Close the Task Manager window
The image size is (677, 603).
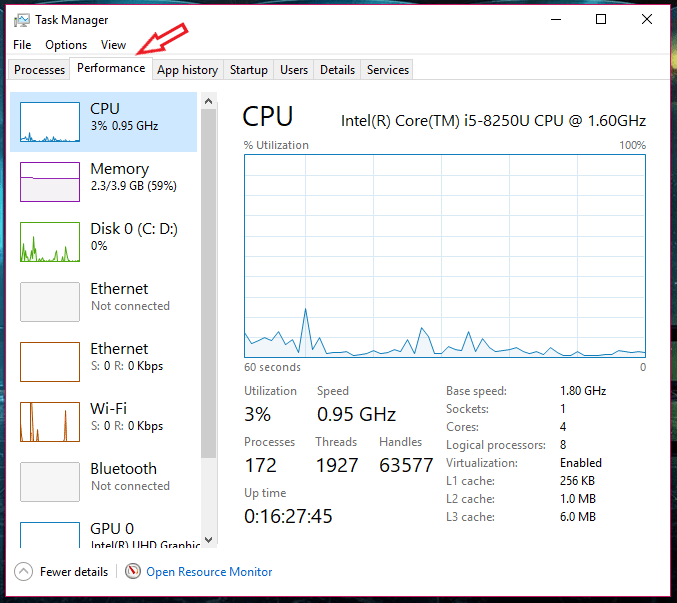pos(647,19)
